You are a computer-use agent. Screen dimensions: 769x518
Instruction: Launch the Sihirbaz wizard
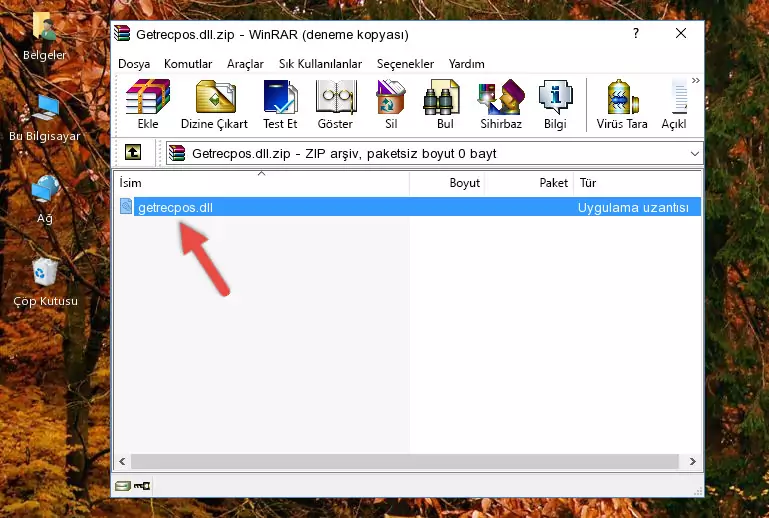point(501,104)
